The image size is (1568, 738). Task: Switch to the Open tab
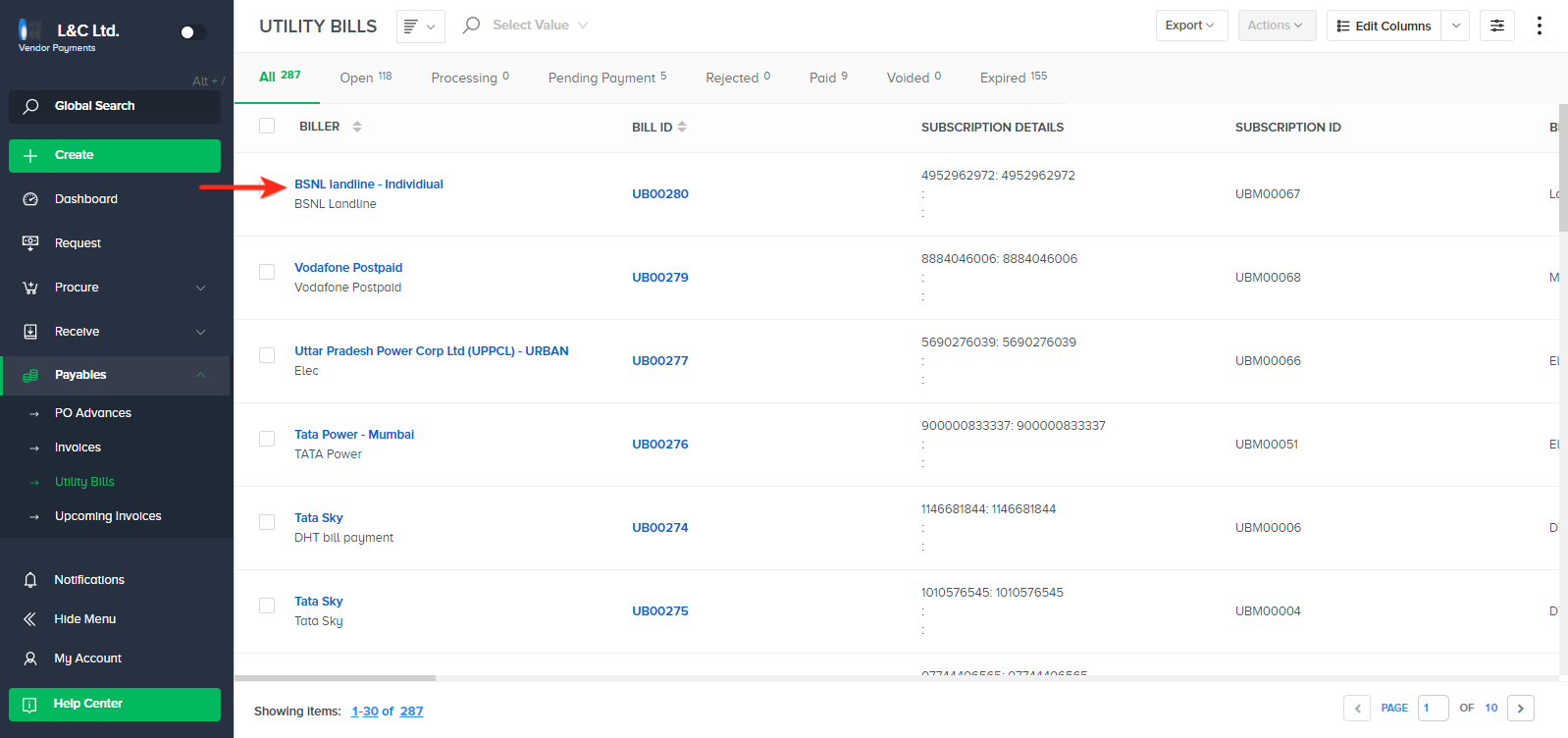coord(366,78)
